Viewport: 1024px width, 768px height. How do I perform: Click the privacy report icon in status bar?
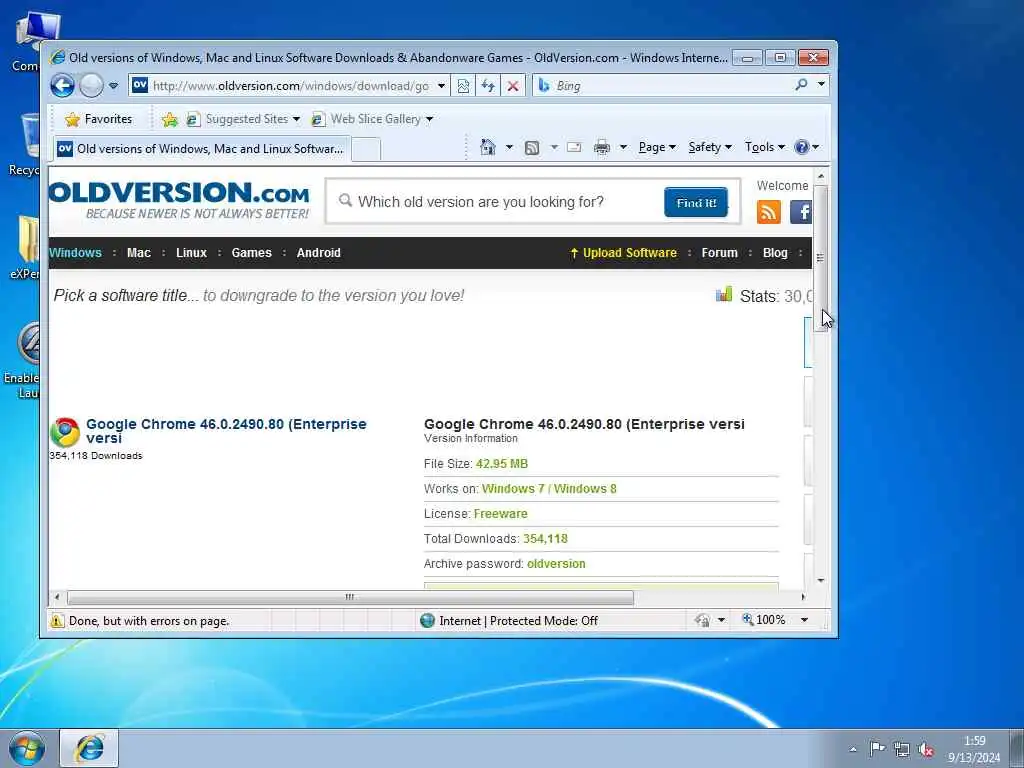[703, 620]
